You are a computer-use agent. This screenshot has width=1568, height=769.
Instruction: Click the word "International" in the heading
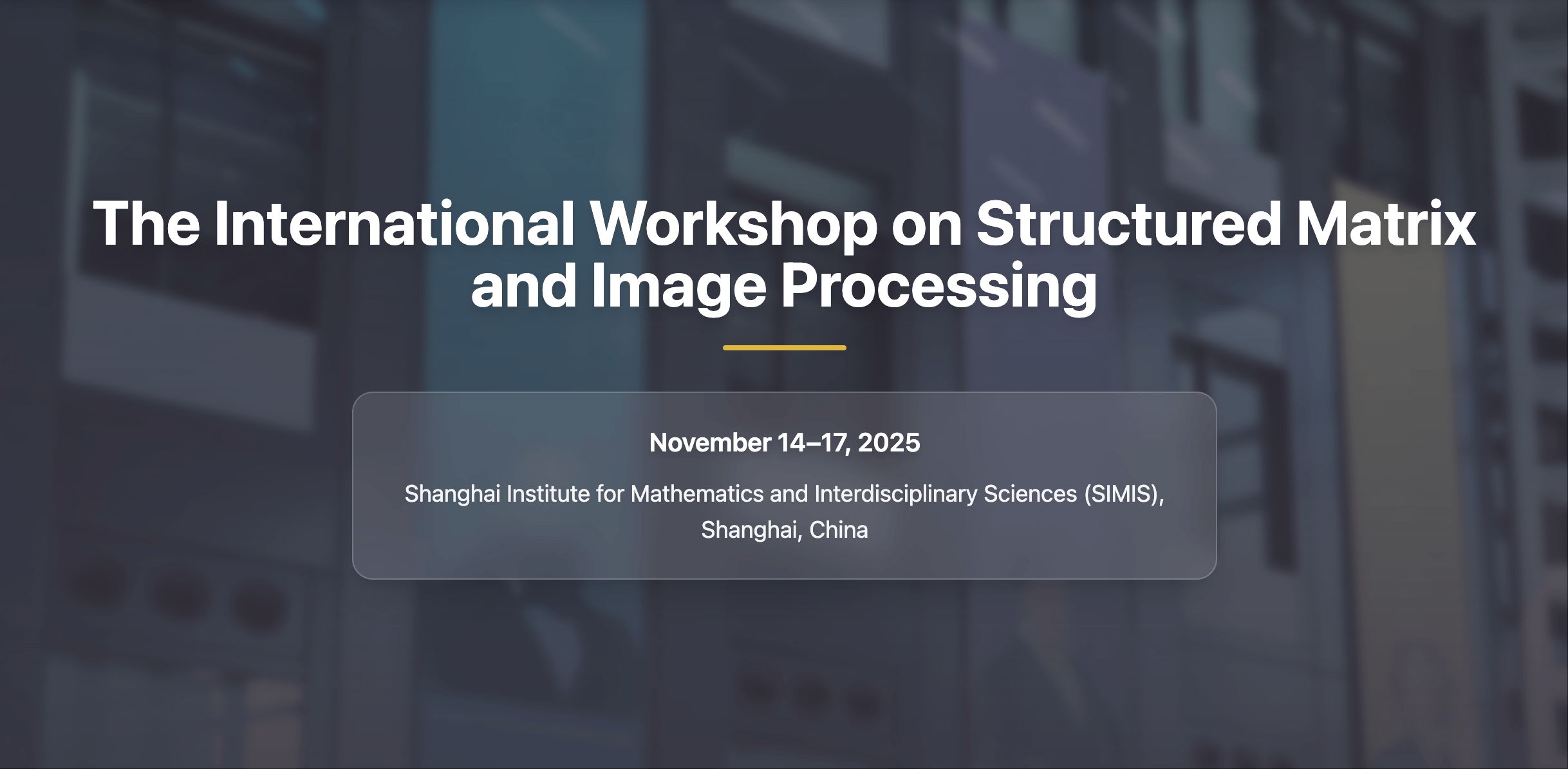coord(394,224)
